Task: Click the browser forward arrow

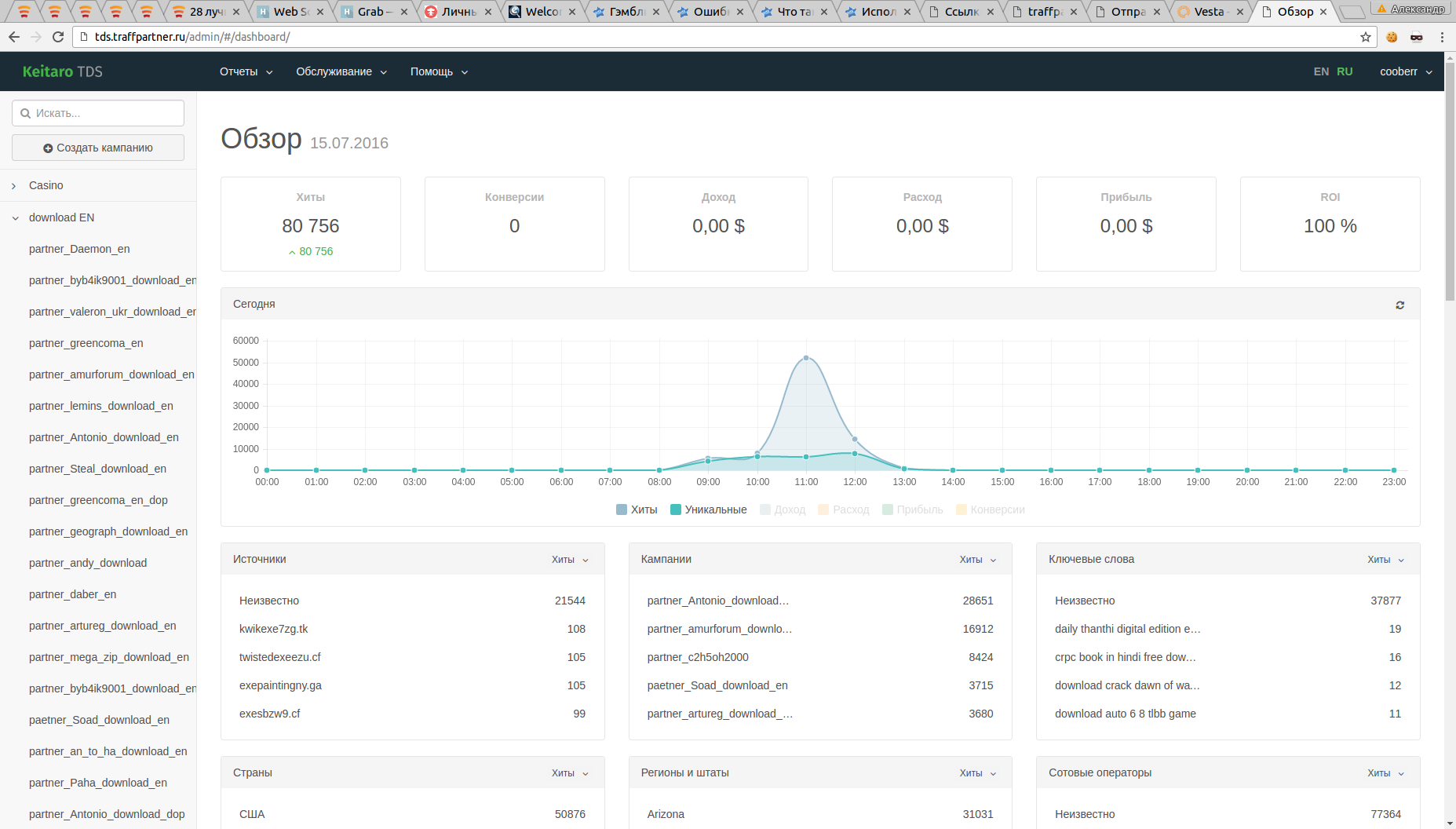Action: tap(36, 37)
